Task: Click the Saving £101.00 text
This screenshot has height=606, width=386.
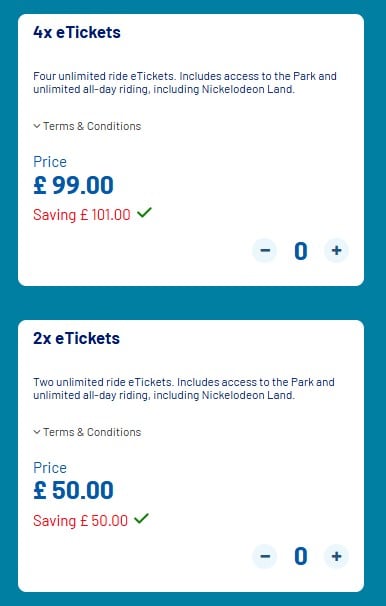Action: (x=82, y=214)
